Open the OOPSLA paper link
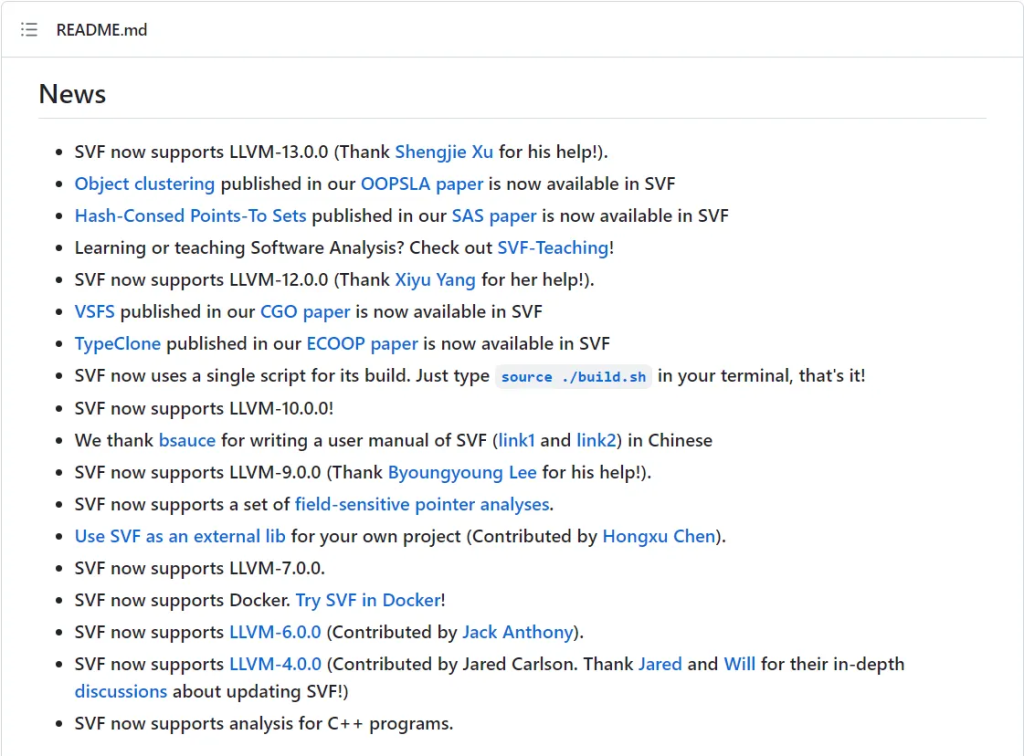1024x756 pixels. click(x=421, y=184)
